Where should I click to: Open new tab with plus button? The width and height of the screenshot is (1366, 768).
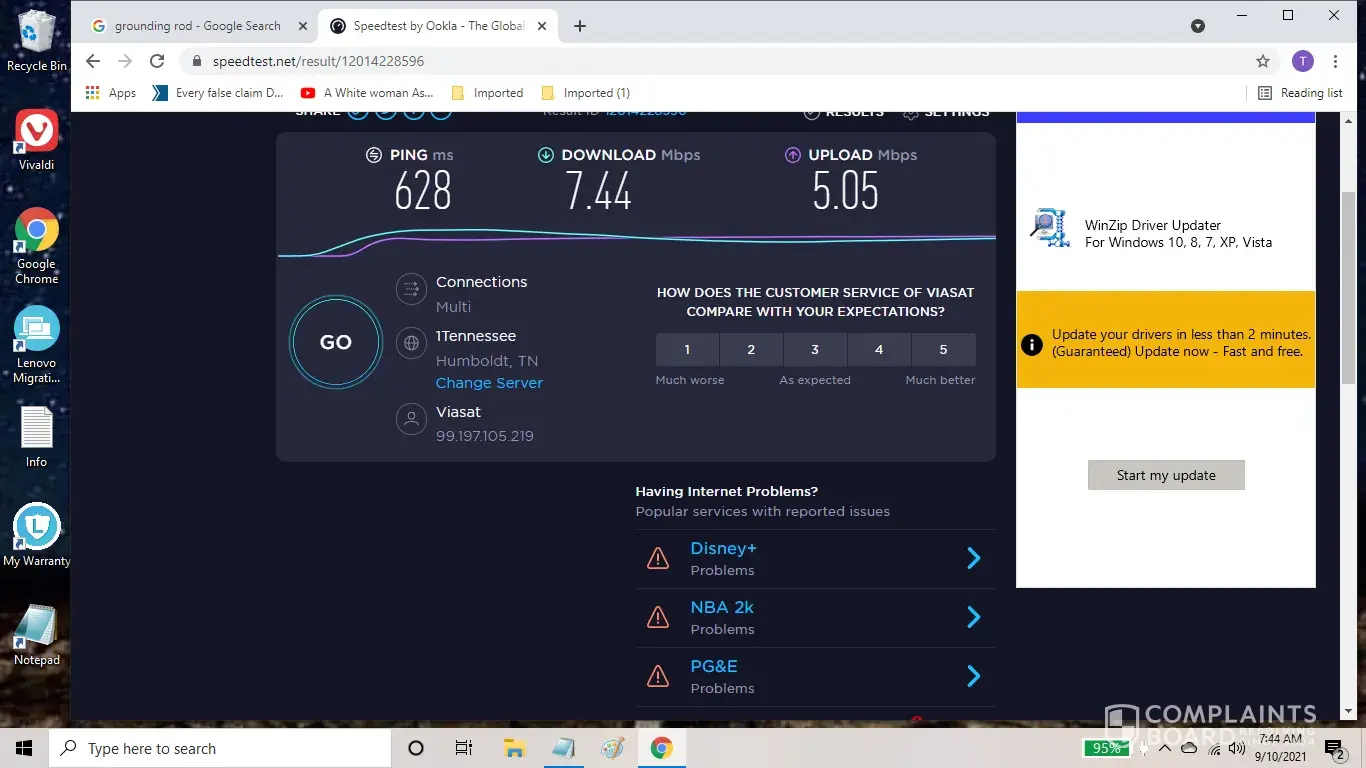tap(580, 26)
